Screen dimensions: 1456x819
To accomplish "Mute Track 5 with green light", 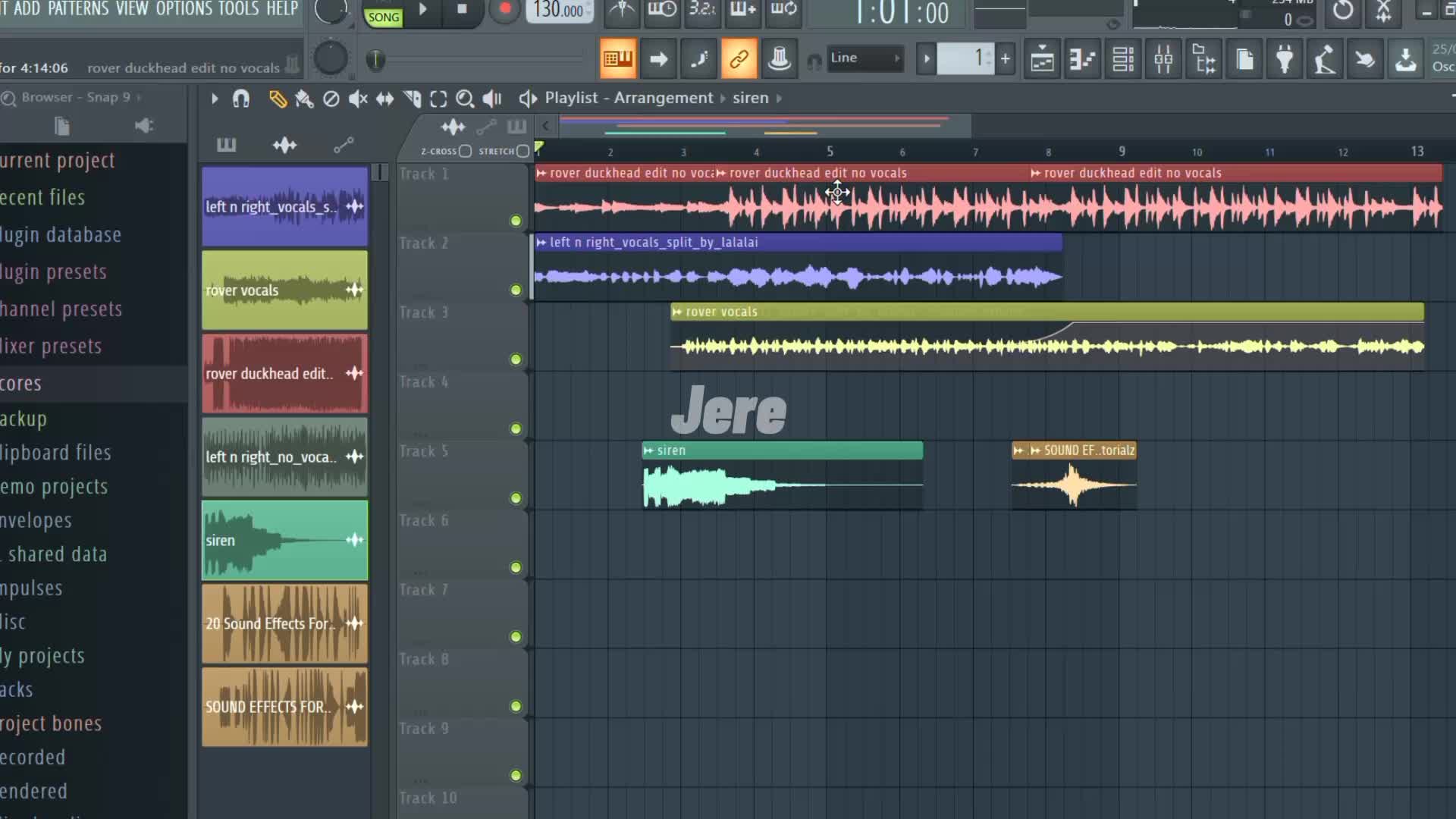I will point(516,498).
